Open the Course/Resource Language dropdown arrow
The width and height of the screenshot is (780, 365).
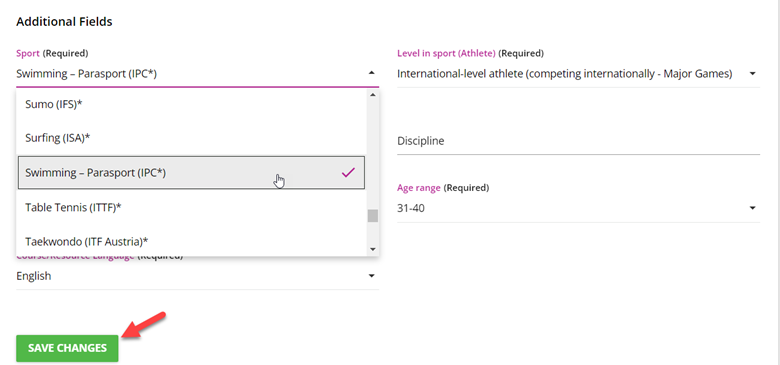coord(371,275)
